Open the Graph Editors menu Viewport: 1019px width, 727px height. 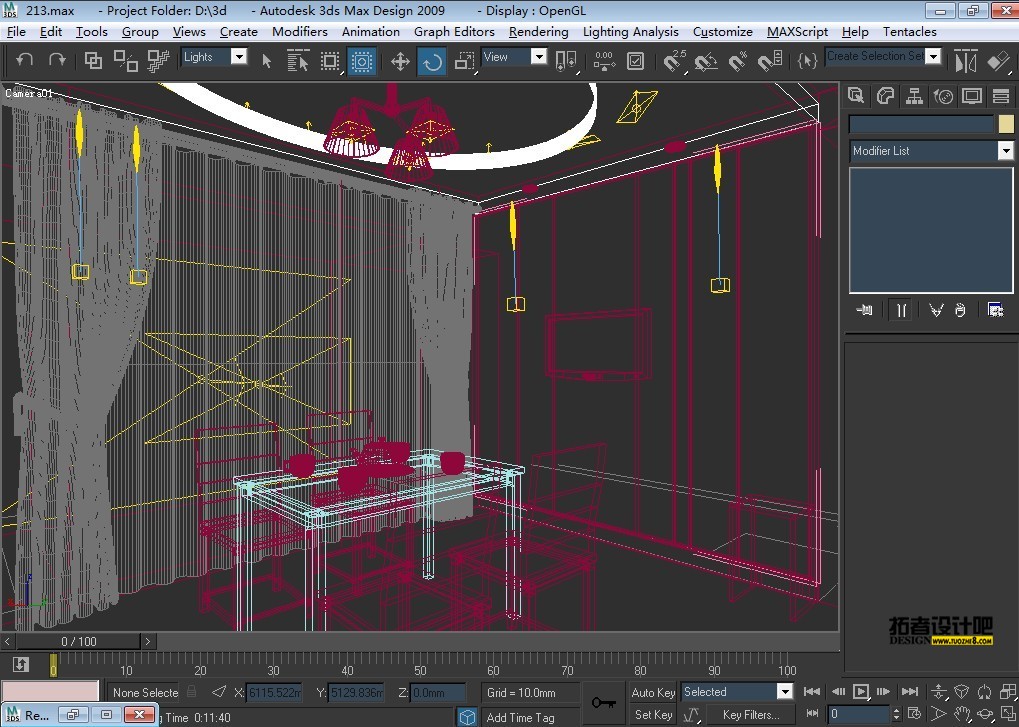click(x=454, y=32)
